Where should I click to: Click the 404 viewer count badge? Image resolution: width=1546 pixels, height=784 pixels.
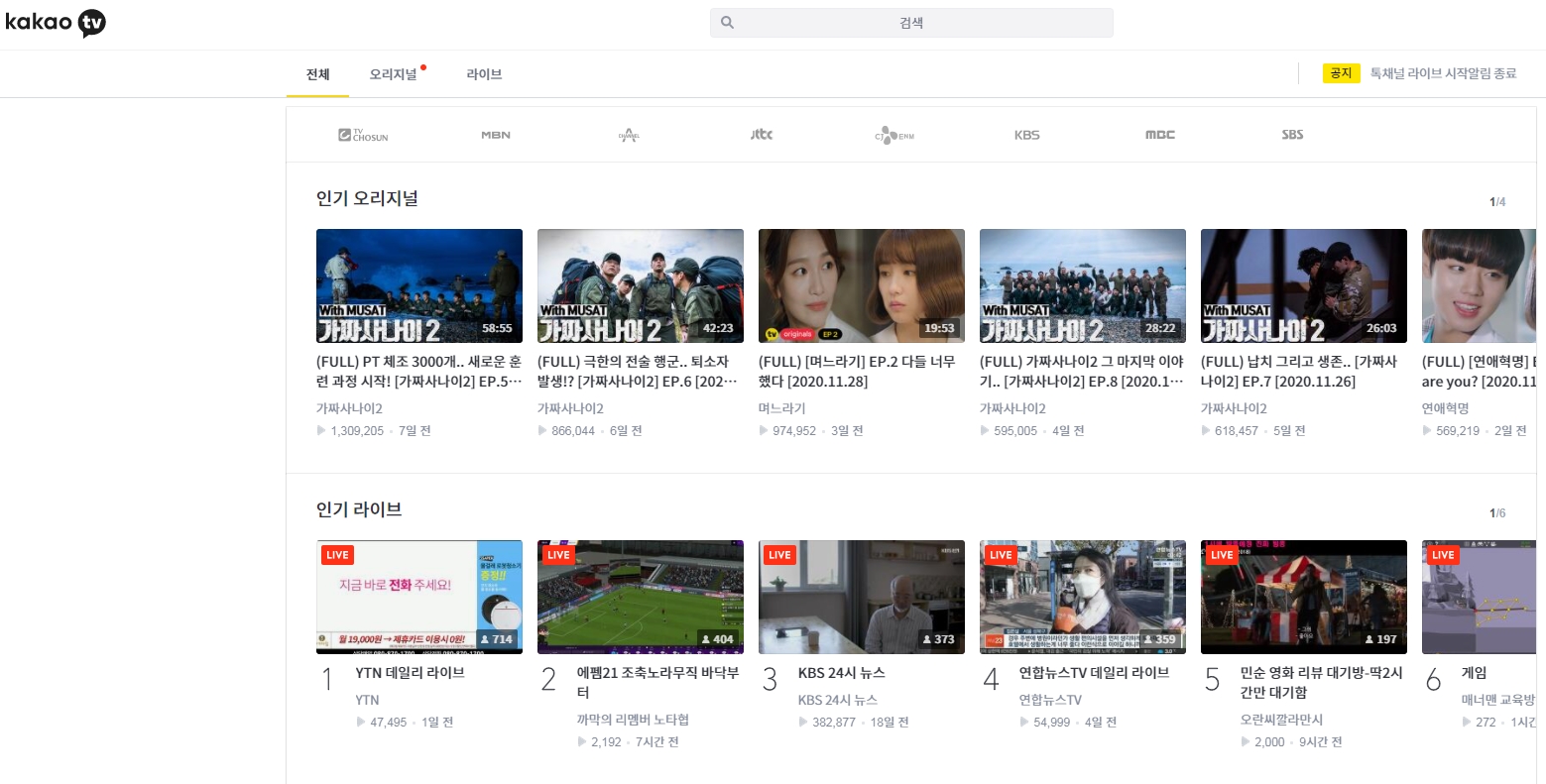tap(718, 639)
